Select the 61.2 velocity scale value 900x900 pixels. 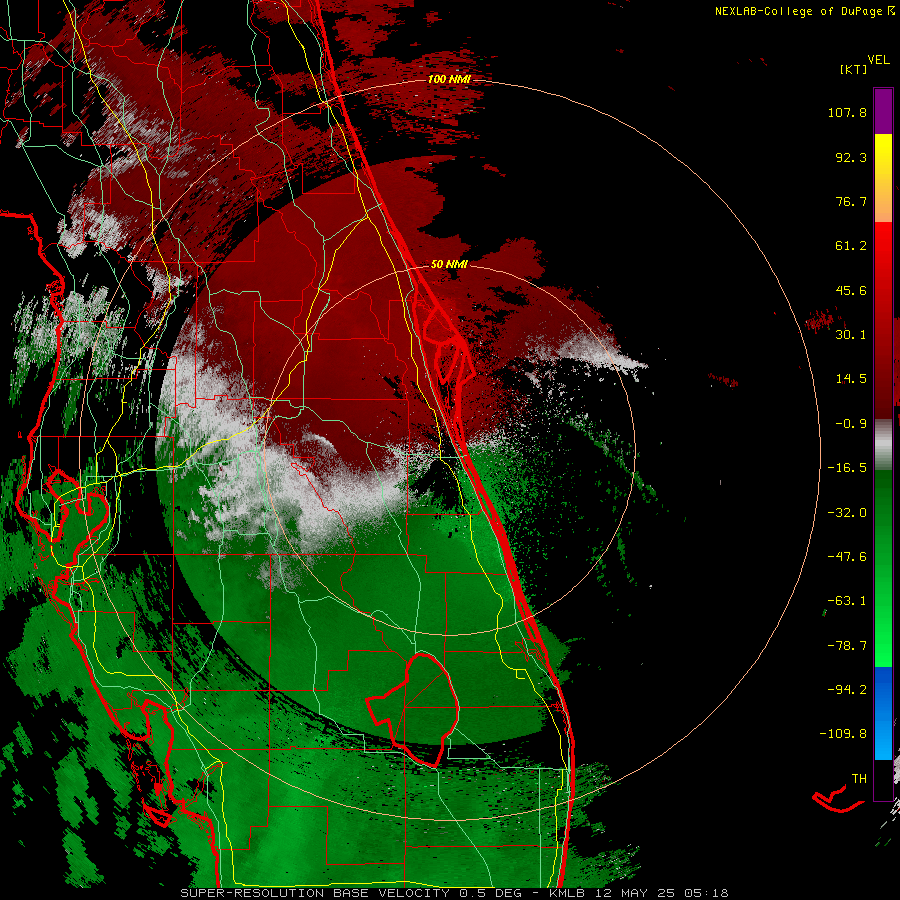[x=851, y=246]
